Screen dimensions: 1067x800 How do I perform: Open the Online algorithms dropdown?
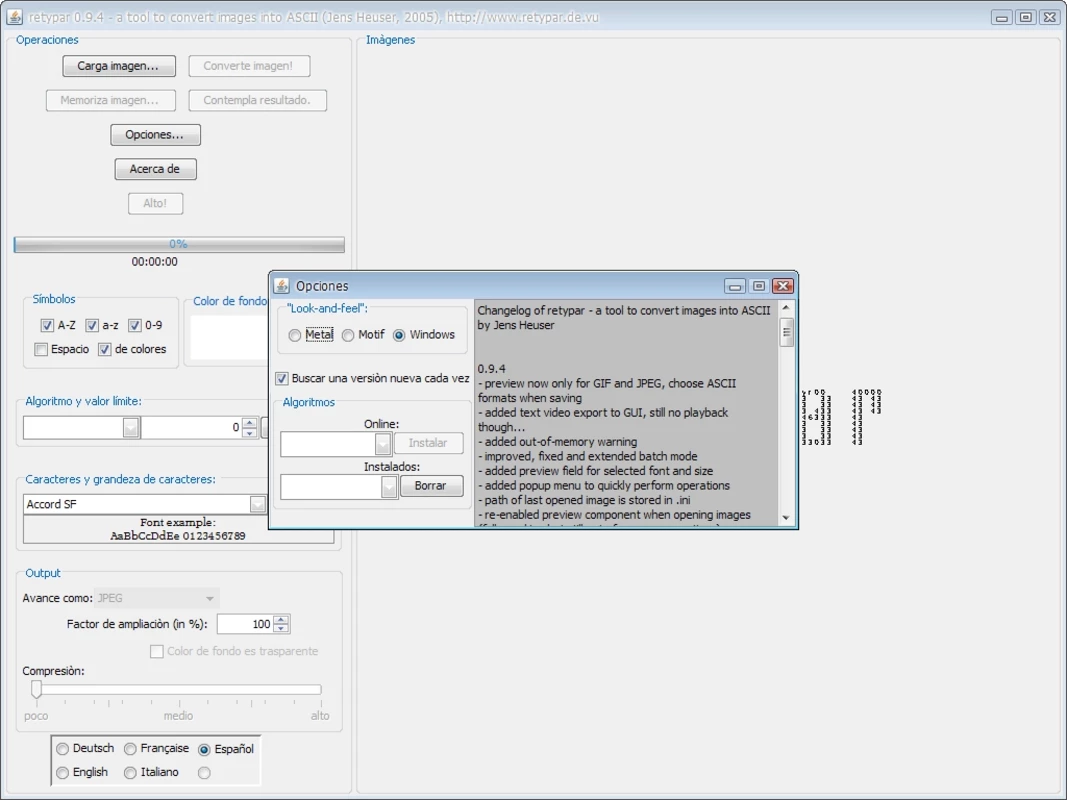pos(382,444)
